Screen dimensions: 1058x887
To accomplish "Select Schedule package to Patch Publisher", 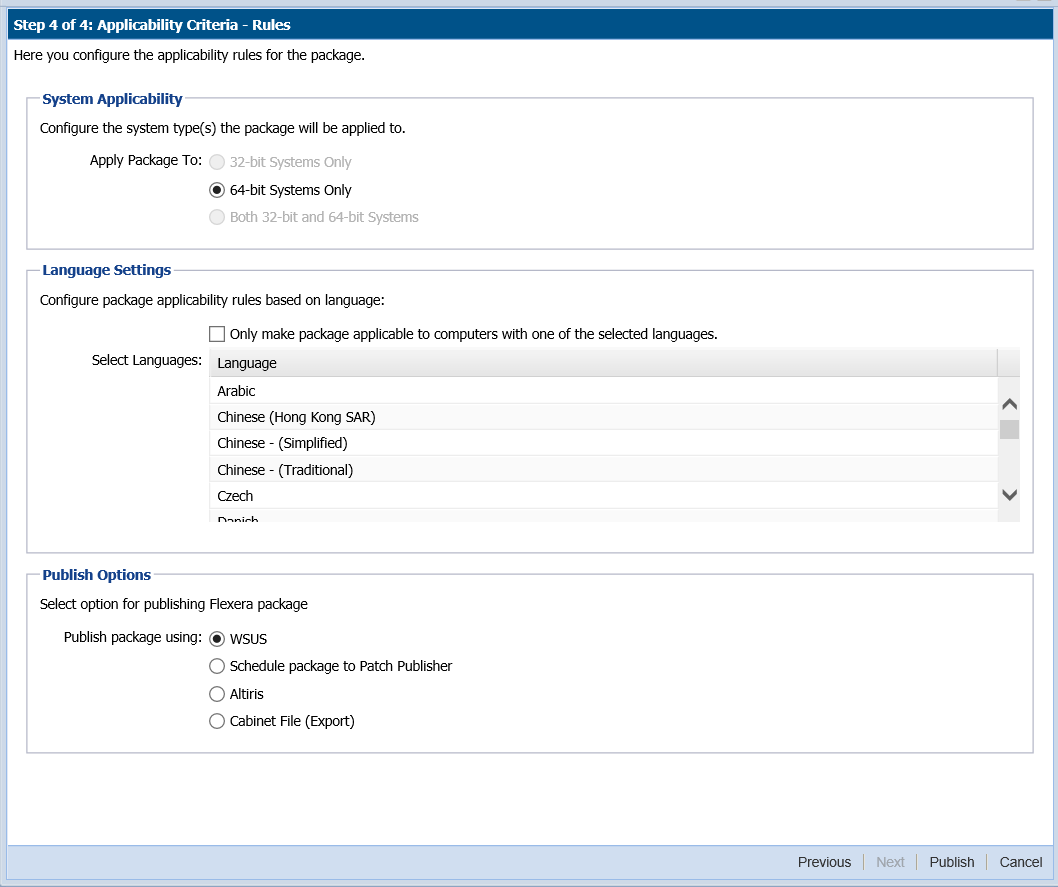I will click(x=217, y=666).
